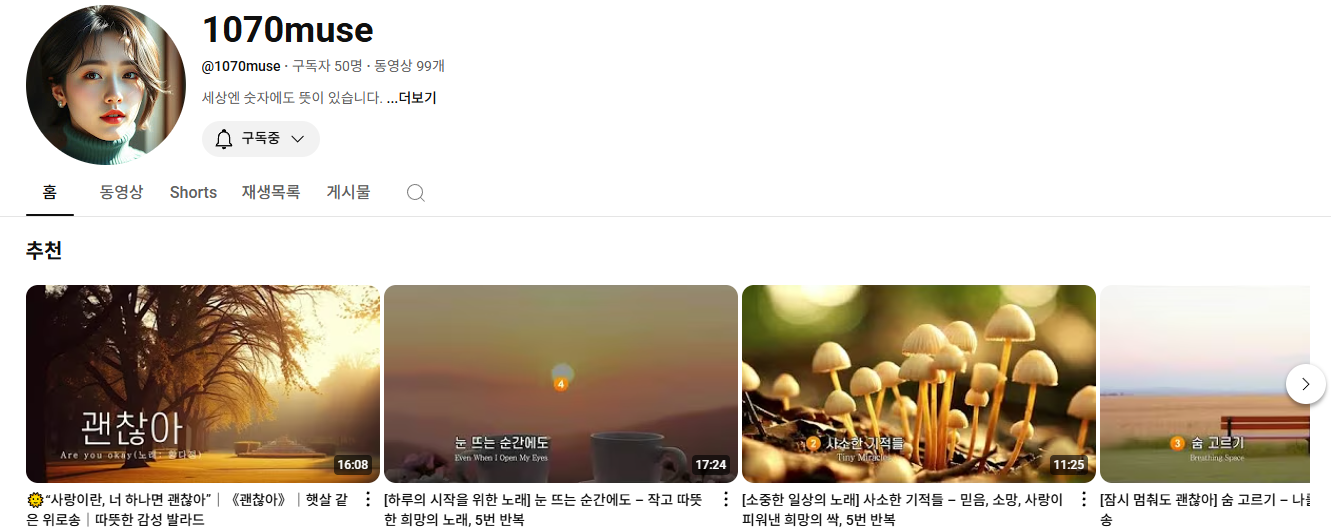Switch to the Shorts tab

coord(193,192)
